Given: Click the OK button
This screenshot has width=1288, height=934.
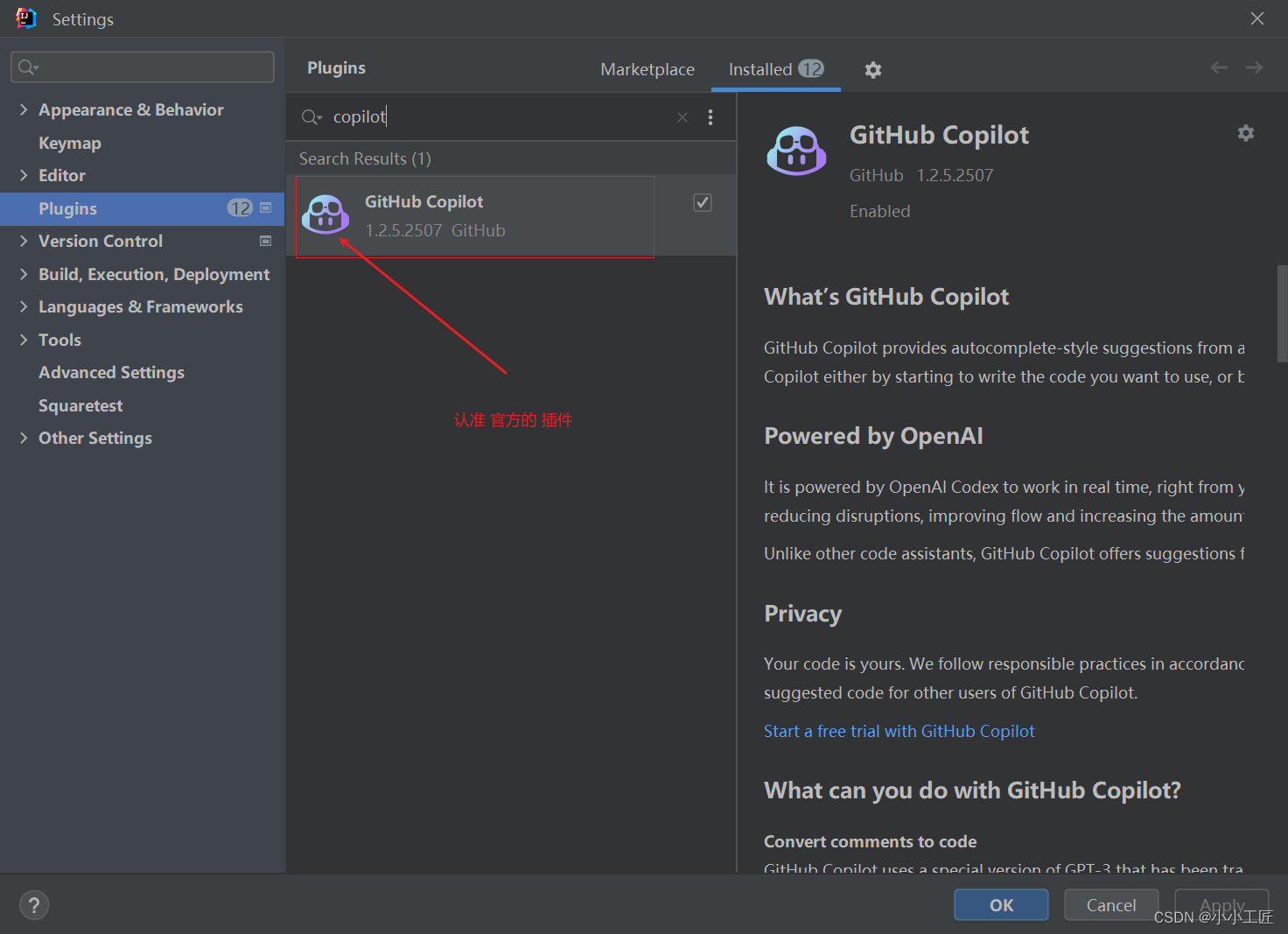Looking at the screenshot, I should coord(1001,905).
